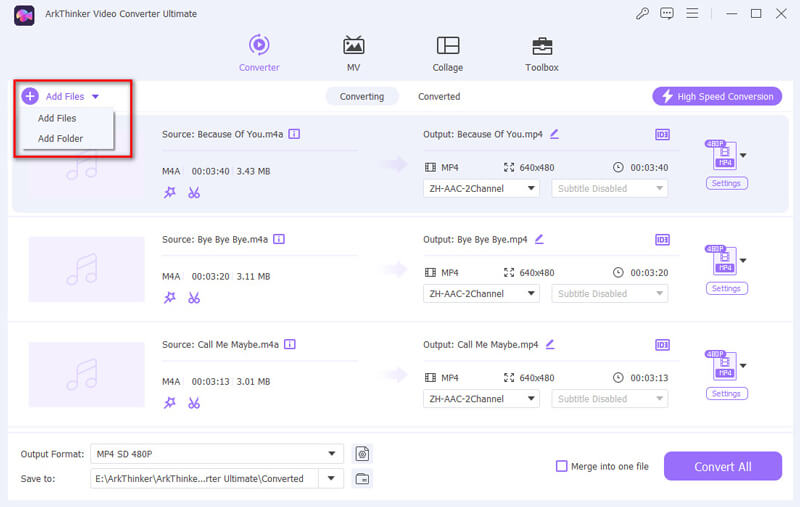Open the MP4 format icon for Bye Bye Bye

coord(721,260)
